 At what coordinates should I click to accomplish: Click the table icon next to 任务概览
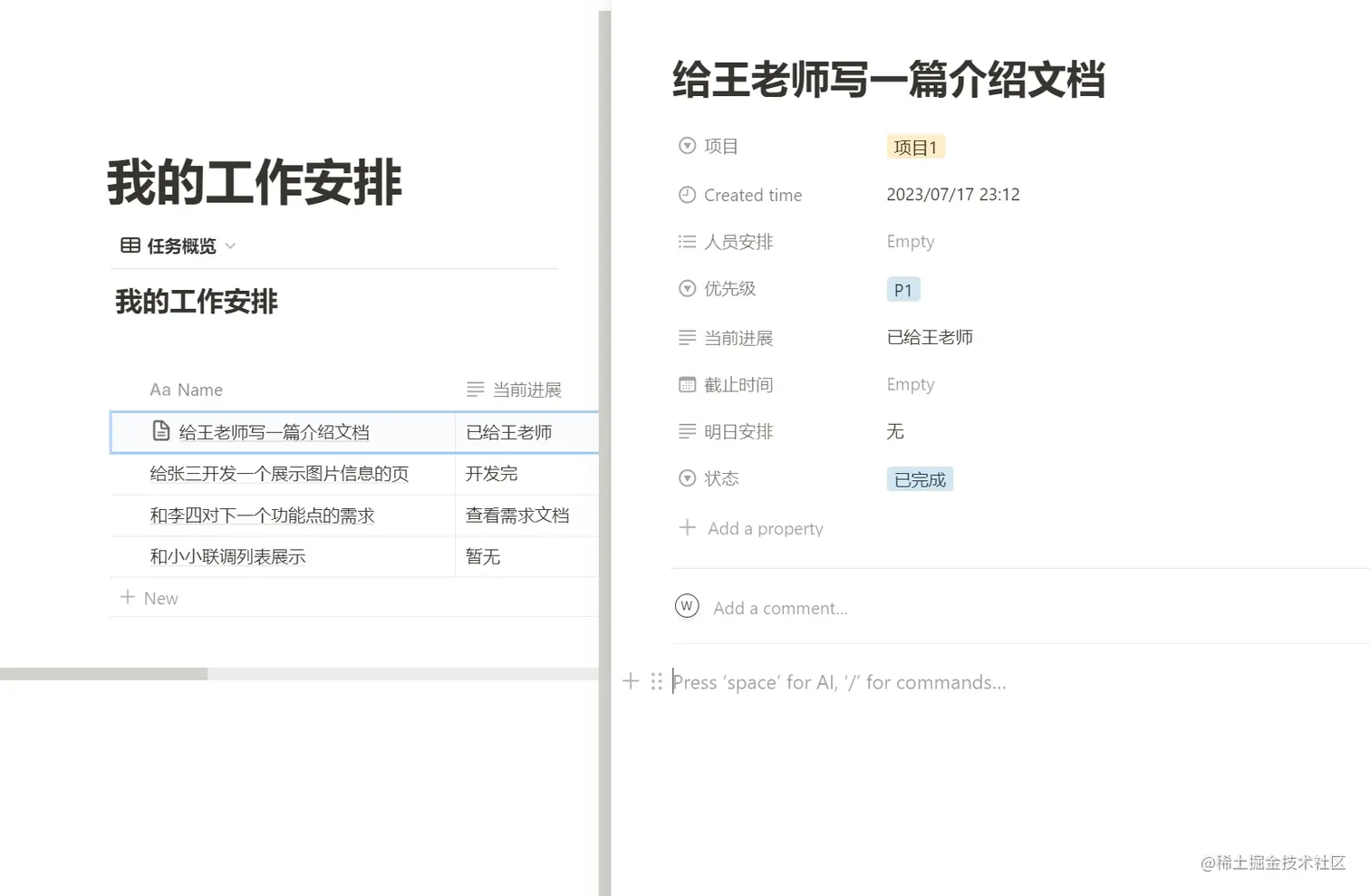pos(130,246)
